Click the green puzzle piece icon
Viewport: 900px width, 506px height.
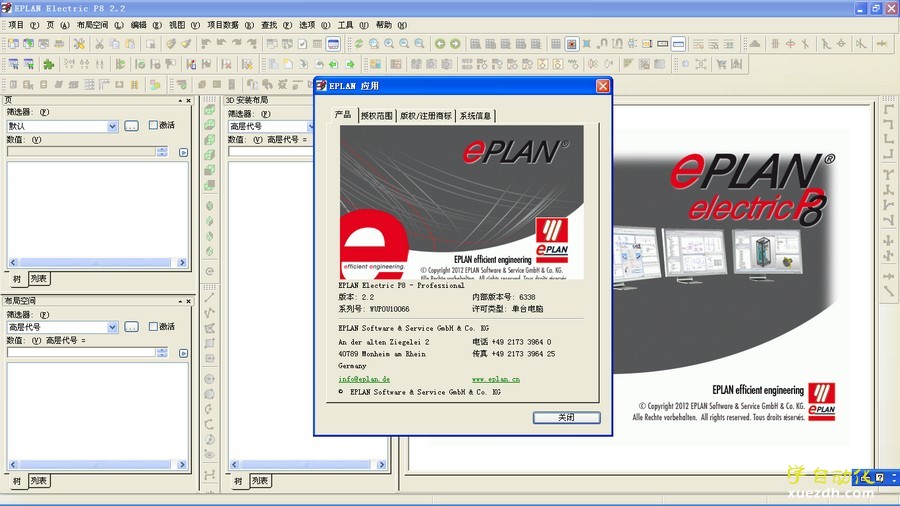tap(49, 64)
